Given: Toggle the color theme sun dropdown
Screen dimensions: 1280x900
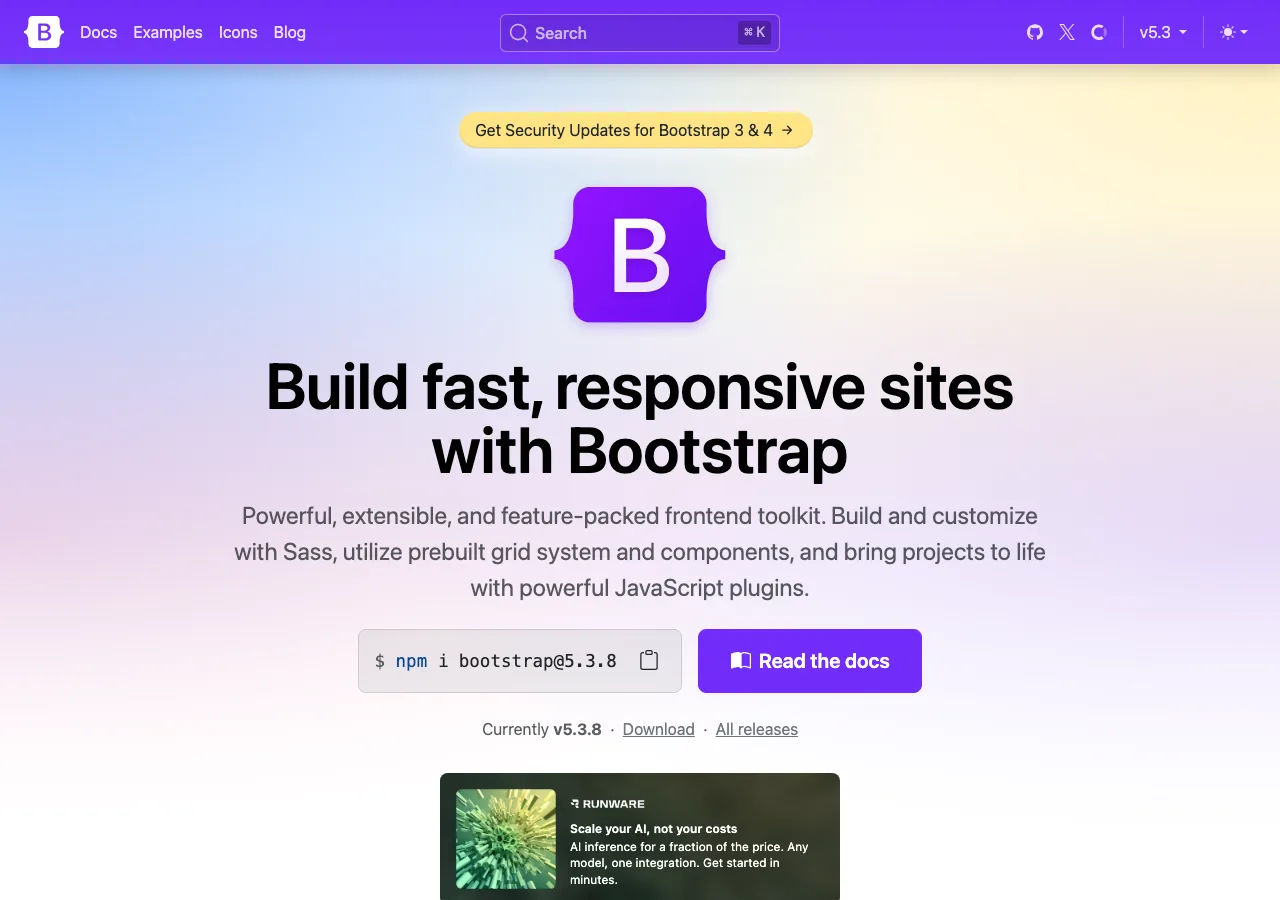Looking at the screenshot, I should tap(1234, 32).
